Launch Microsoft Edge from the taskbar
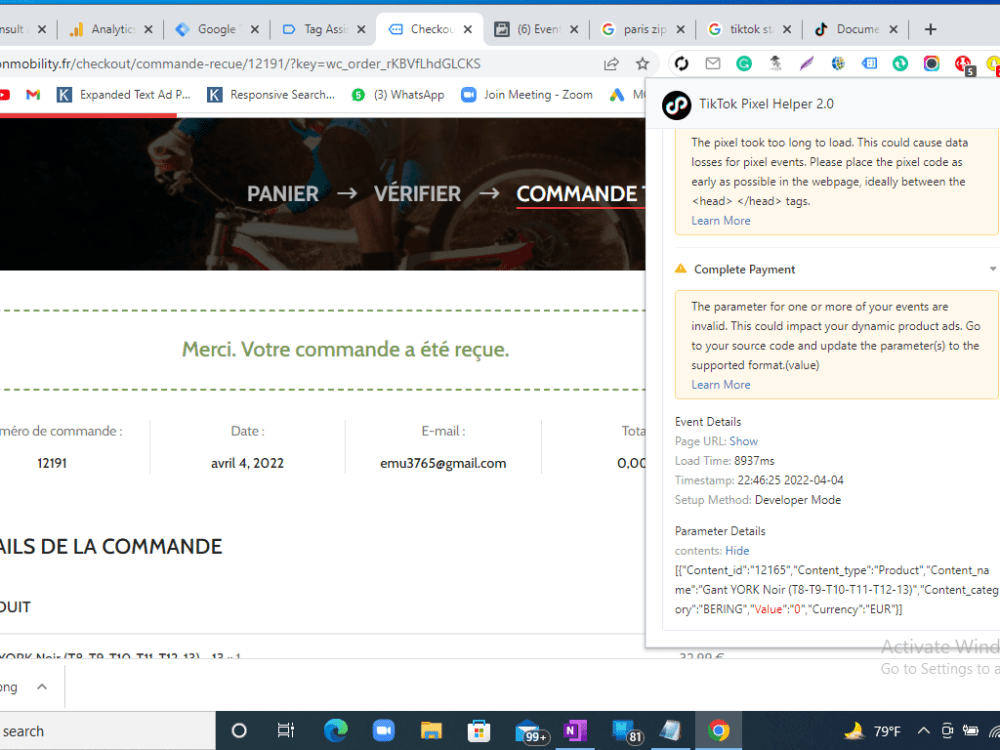Screen dimensions: 1000x750 335,731
